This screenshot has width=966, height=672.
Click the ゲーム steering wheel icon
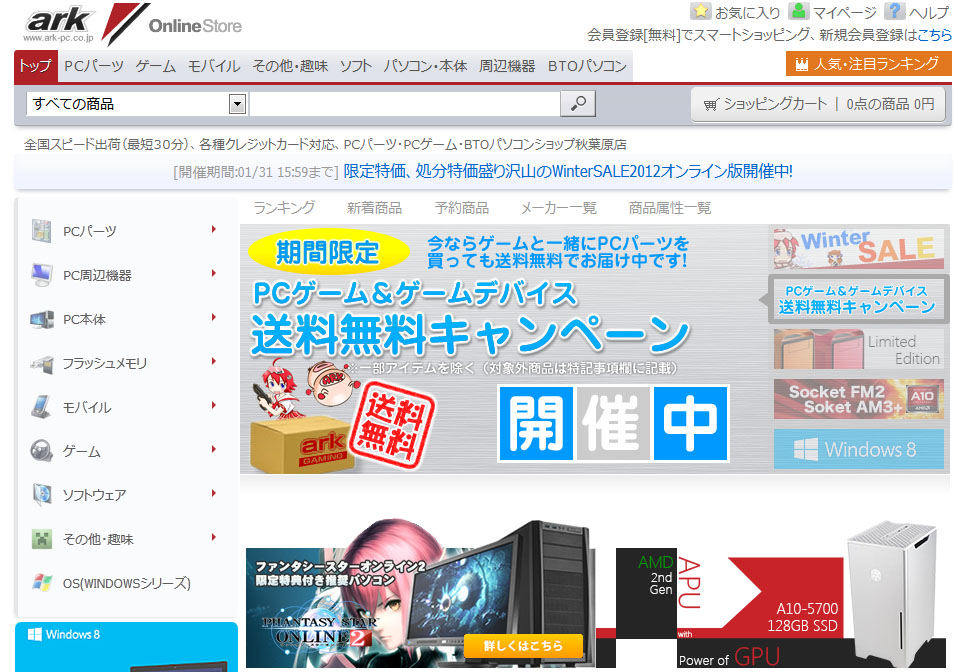pyautogui.click(x=41, y=451)
